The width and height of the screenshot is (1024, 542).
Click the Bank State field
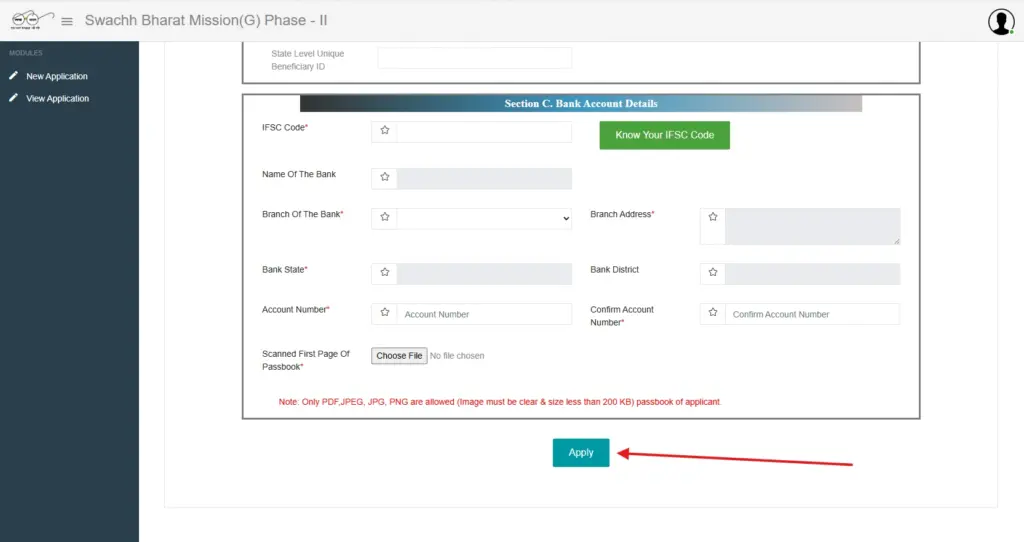484,274
